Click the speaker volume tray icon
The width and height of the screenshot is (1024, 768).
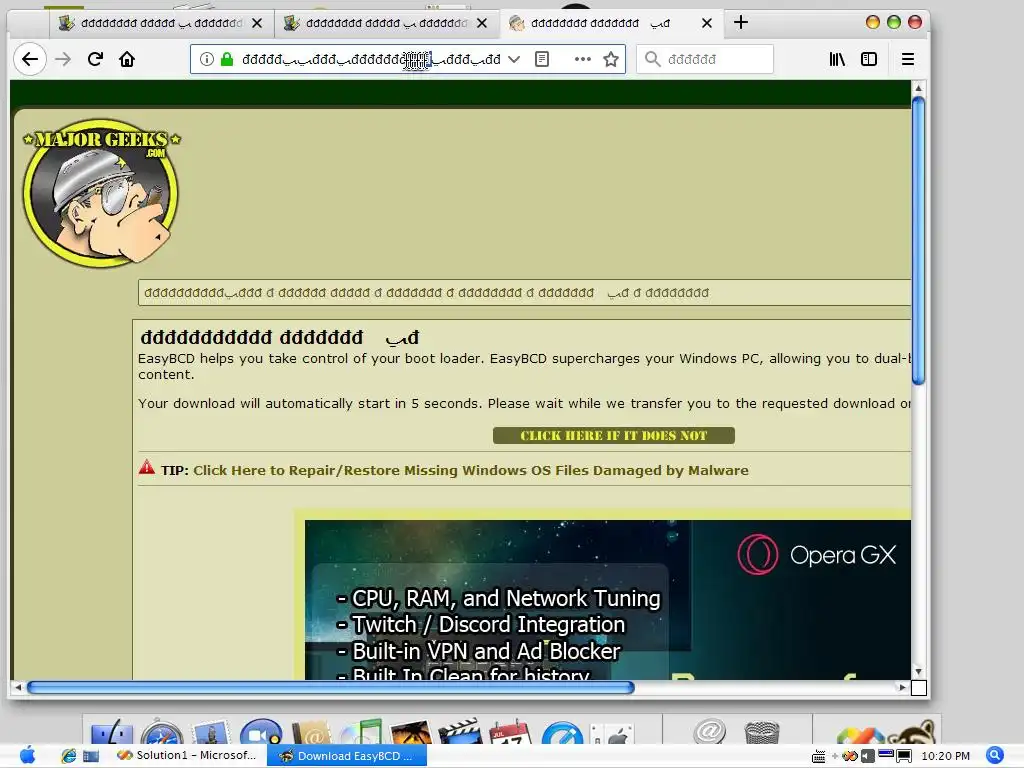pyautogui.click(x=867, y=756)
